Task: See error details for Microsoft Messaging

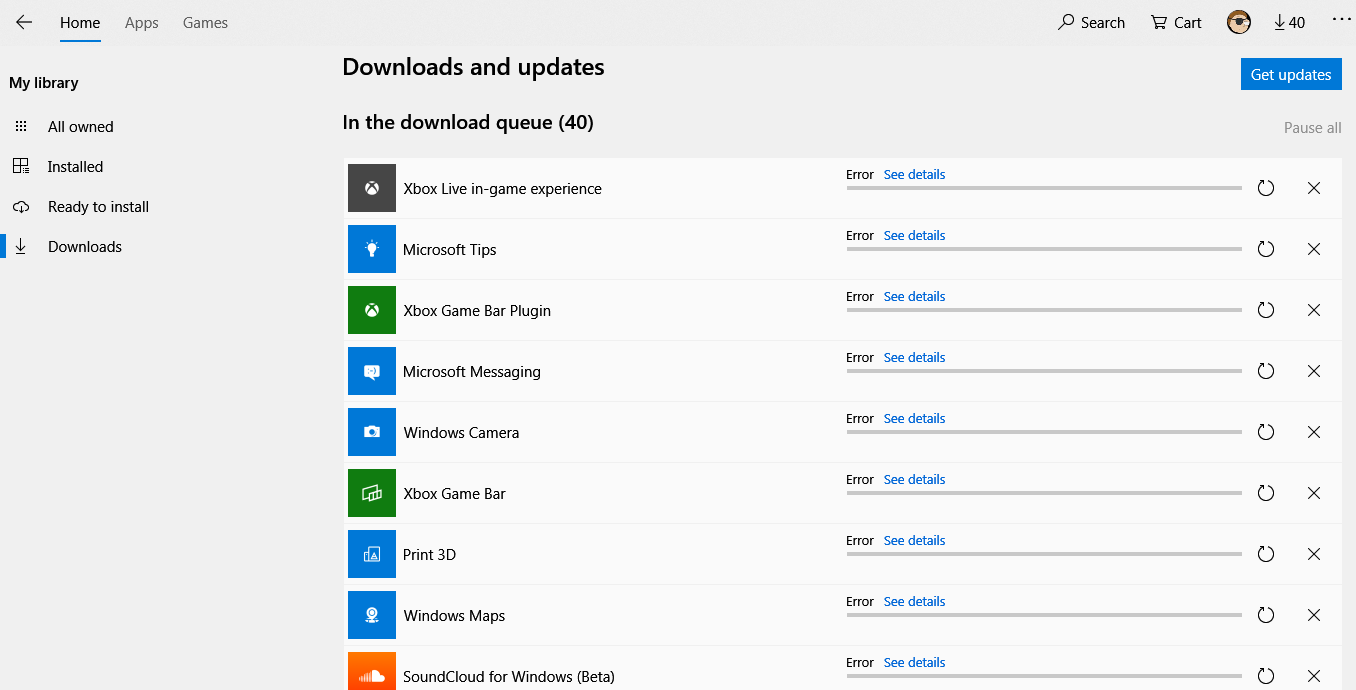Action: (x=914, y=357)
